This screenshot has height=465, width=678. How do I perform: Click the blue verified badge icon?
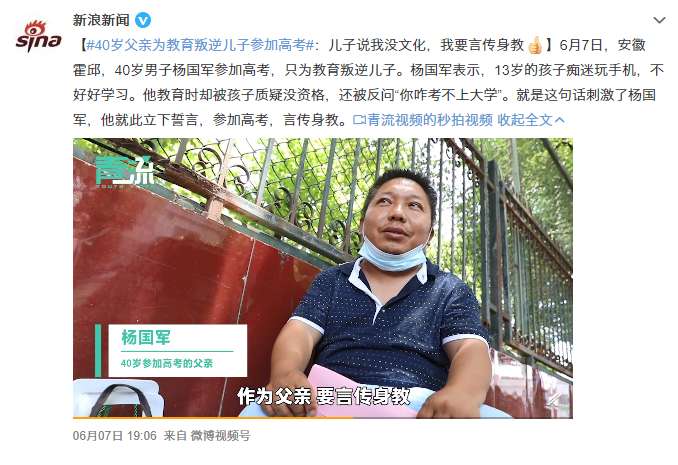pyautogui.click(x=143, y=20)
